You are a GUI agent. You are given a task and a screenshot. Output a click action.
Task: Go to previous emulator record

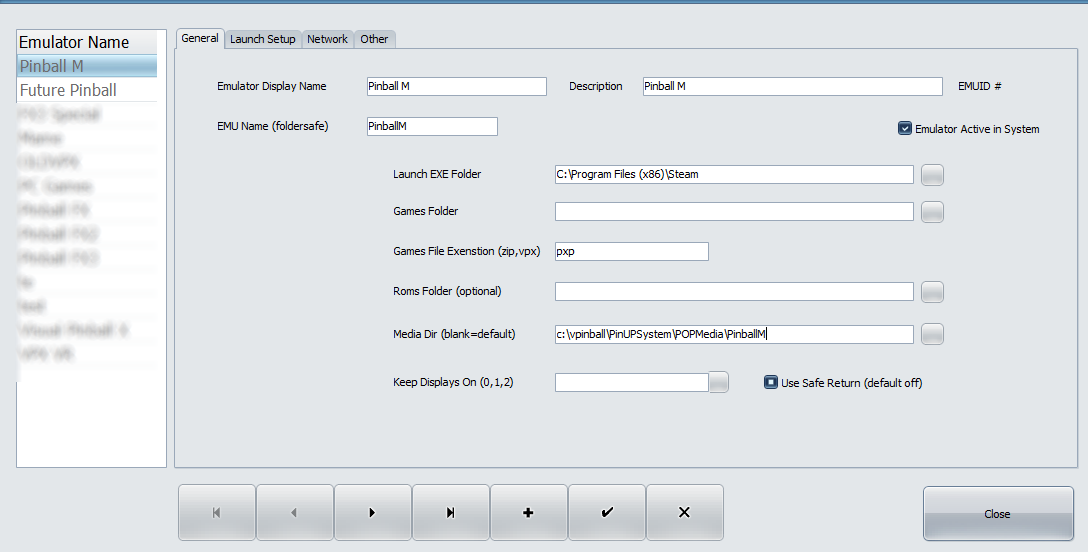(294, 513)
